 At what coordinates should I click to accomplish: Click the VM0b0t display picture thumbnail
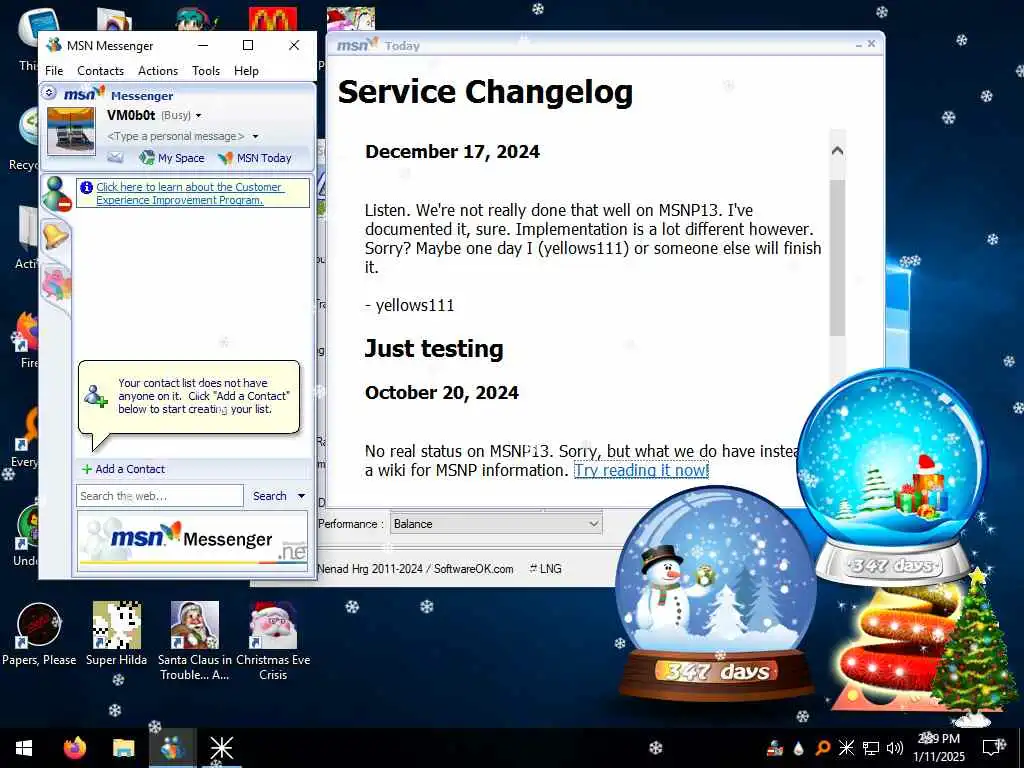point(71,131)
